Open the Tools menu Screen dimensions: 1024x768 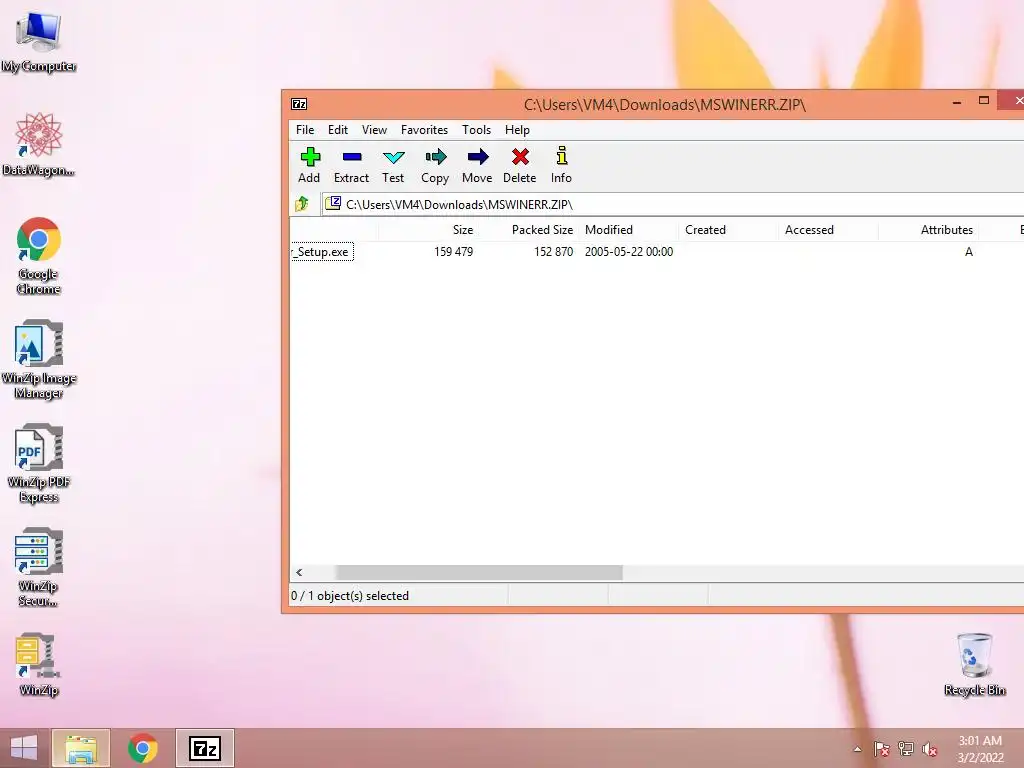click(x=476, y=130)
